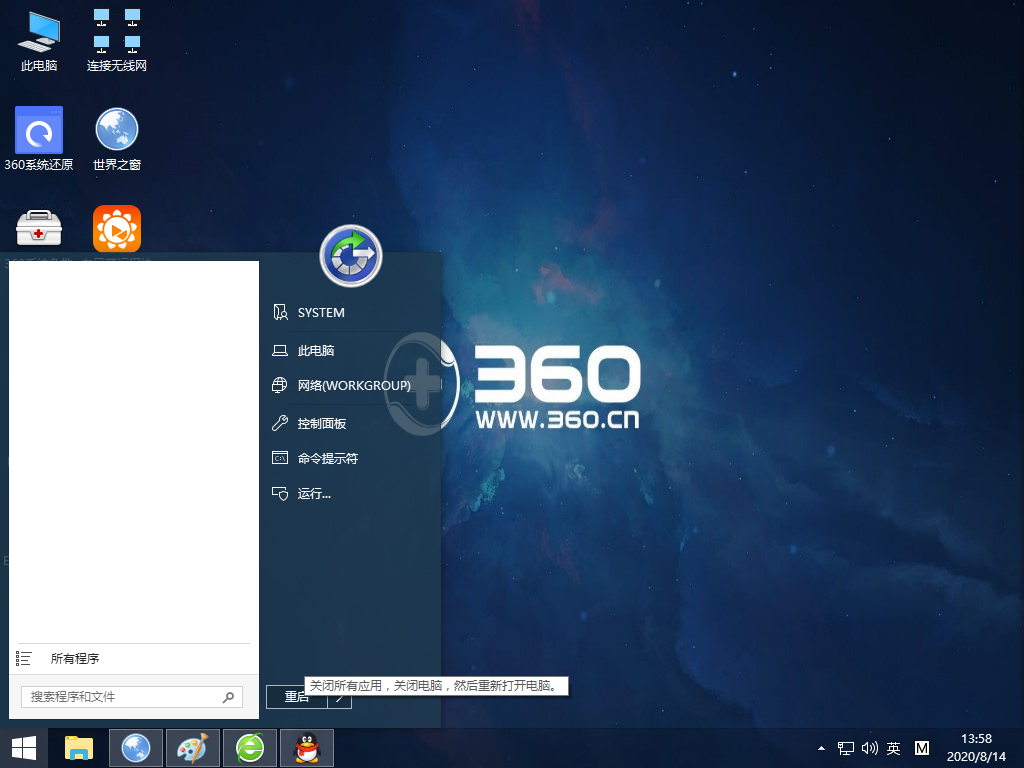1024x768 pixels.
Task: Open clock showing 13:58 2020/8/14
Action: click(976, 748)
